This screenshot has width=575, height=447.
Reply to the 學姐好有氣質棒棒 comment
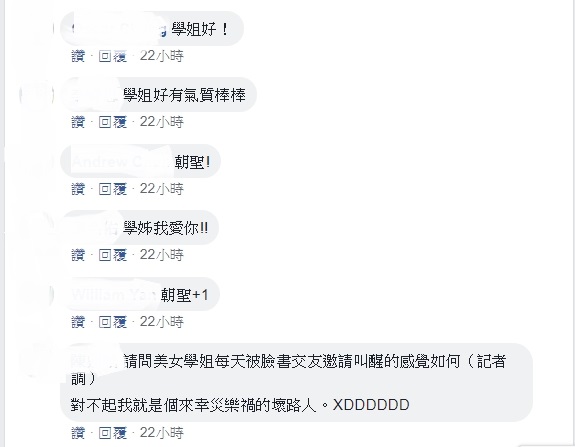pyautogui.click(x=113, y=122)
